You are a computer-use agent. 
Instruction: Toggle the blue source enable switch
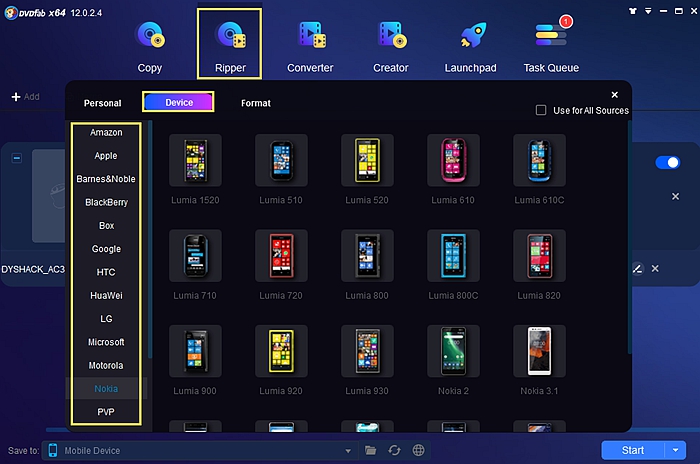(x=666, y=162)
